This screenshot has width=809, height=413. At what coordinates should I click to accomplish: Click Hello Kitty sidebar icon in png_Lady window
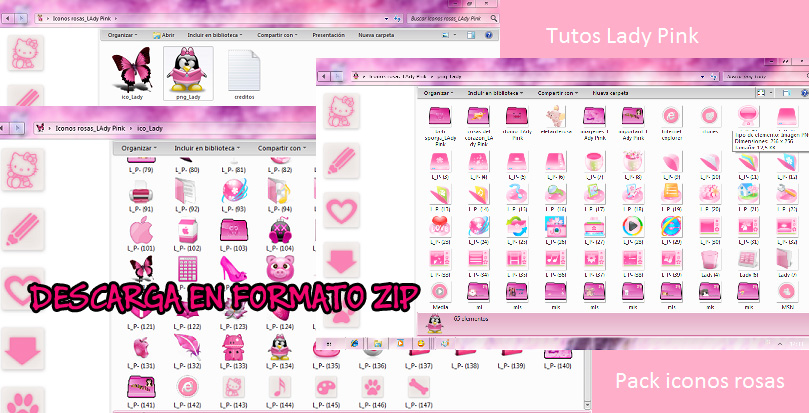point(341,111)
